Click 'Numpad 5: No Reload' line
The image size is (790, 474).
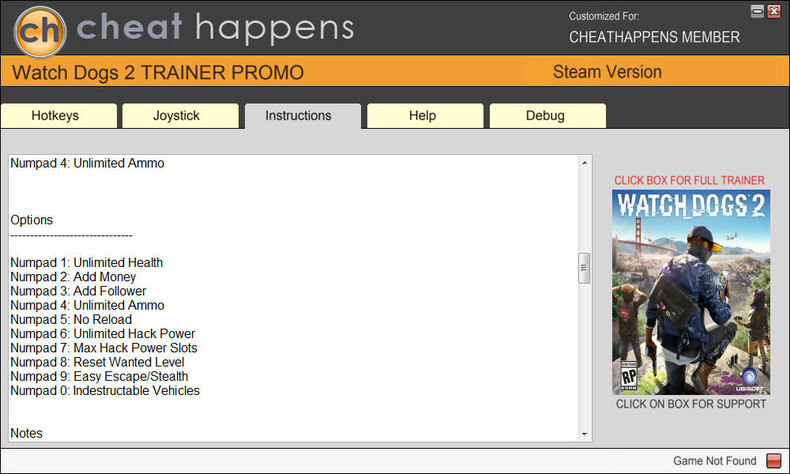tap(71, 319)
